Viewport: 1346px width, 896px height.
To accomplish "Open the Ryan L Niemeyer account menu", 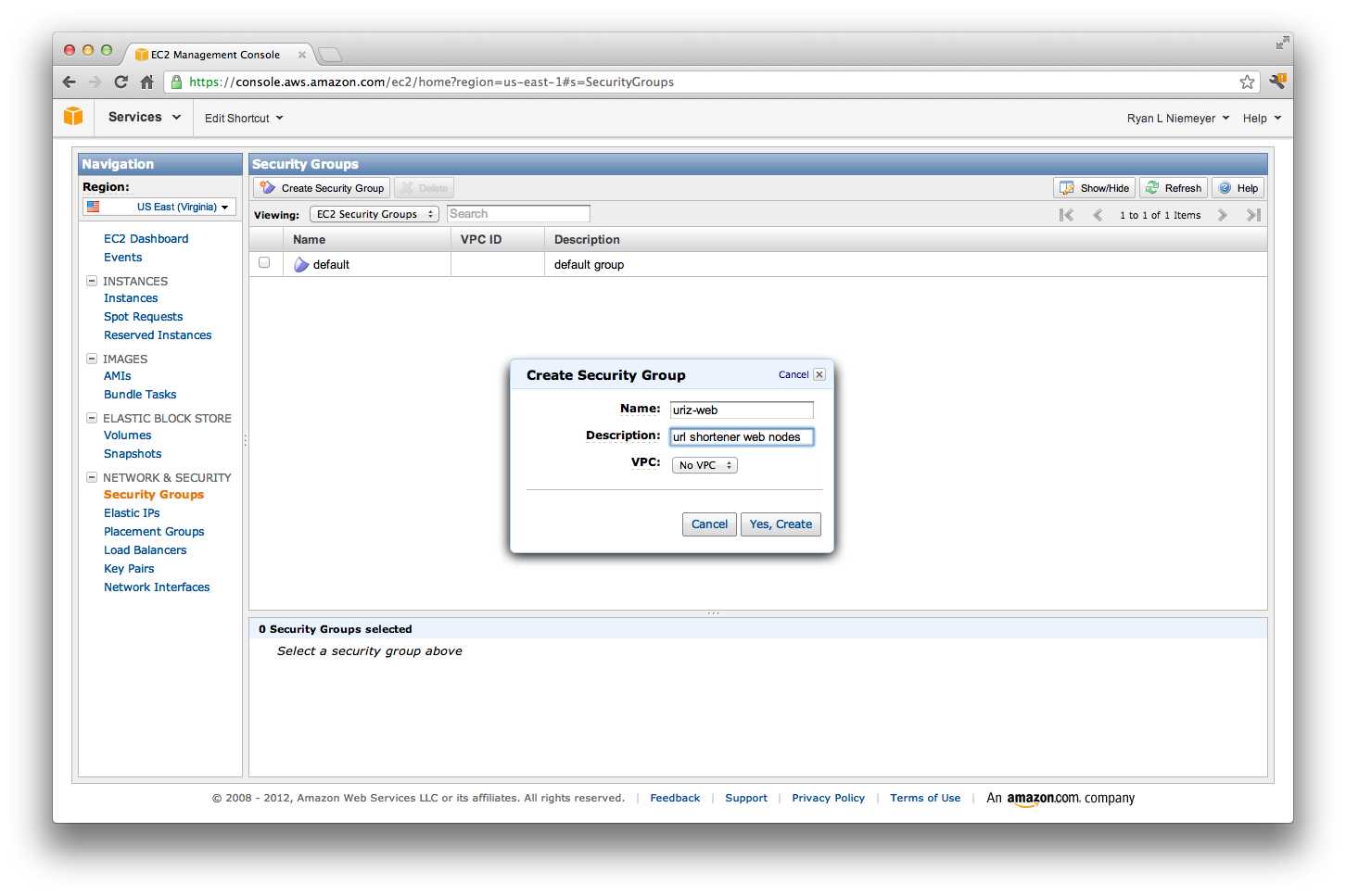I will pos(1177,119).
